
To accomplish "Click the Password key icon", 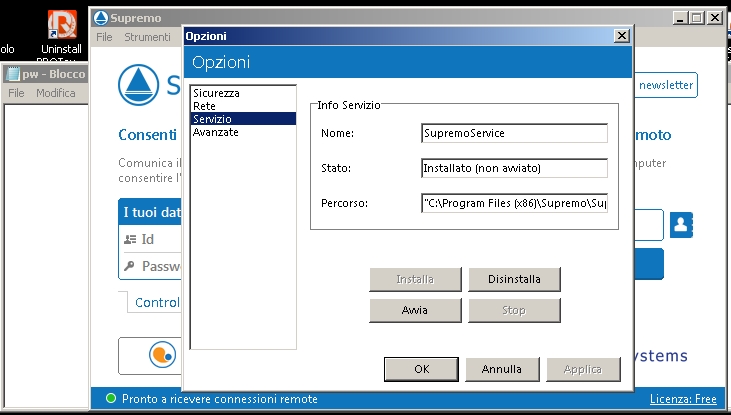I will click(x=129, y=266).
